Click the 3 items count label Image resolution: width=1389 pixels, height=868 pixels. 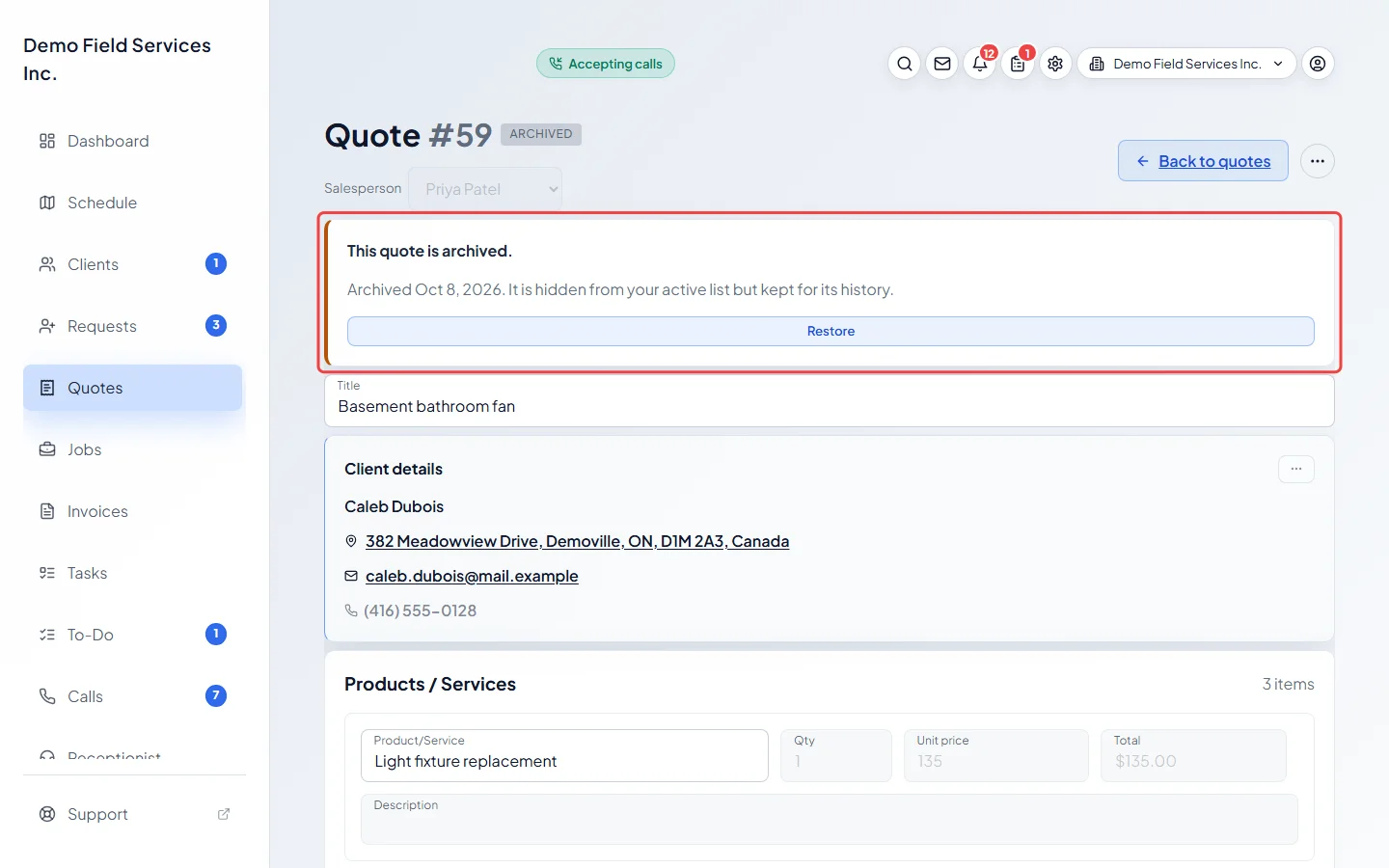(x=1288, y=684)
